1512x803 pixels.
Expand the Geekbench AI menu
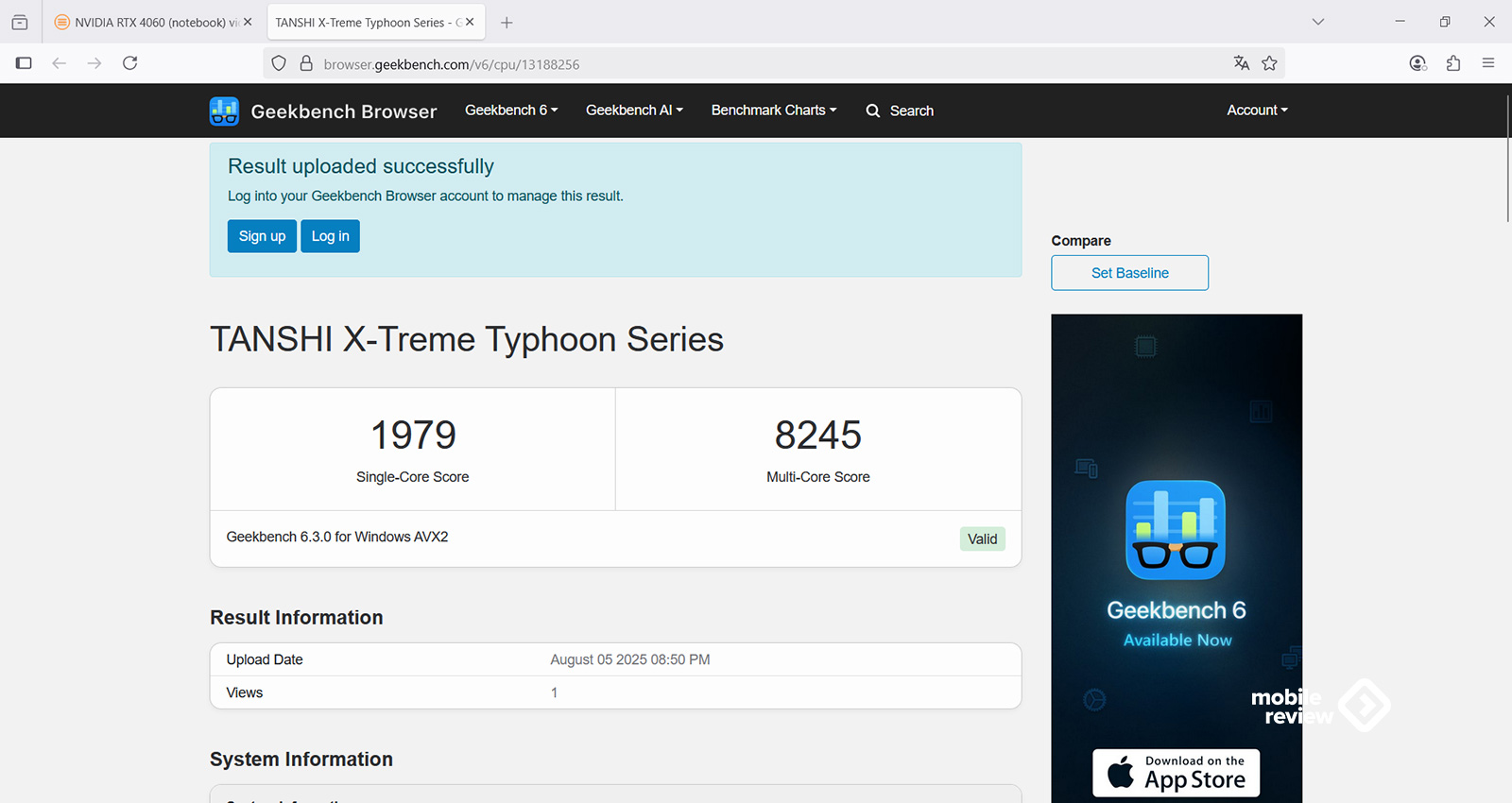[634, 111]
